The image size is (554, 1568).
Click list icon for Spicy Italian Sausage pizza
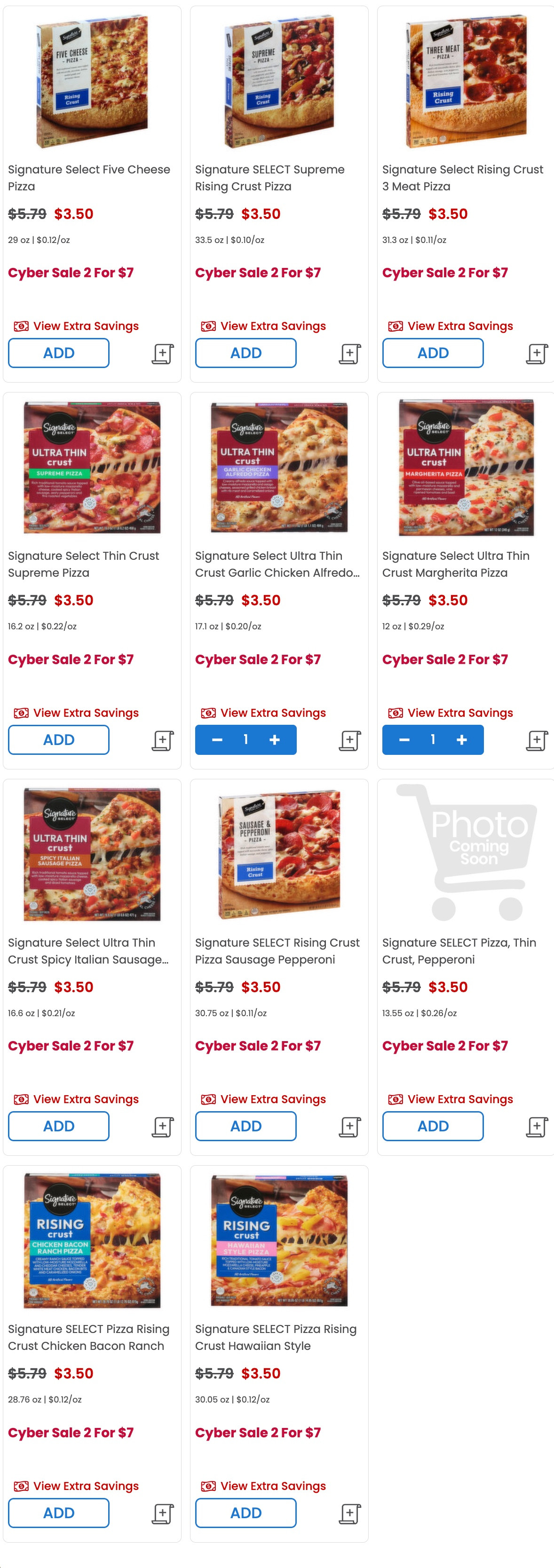point(163,1127)
